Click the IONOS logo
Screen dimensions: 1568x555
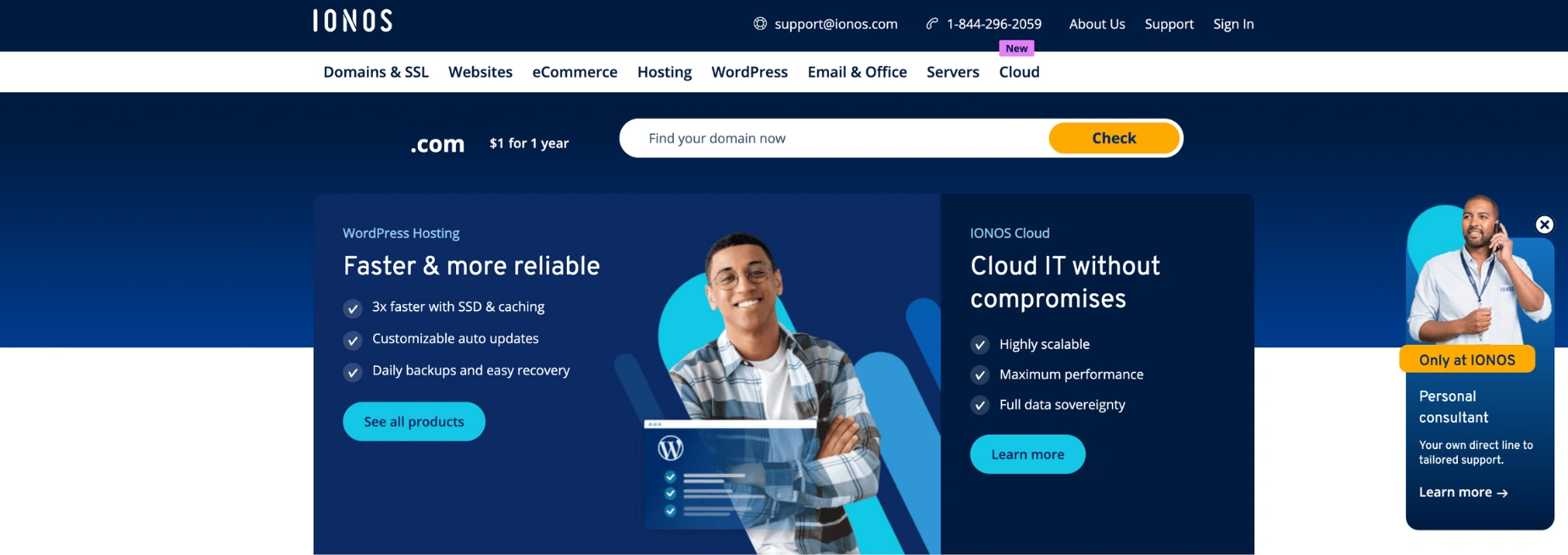coord(353,21)
